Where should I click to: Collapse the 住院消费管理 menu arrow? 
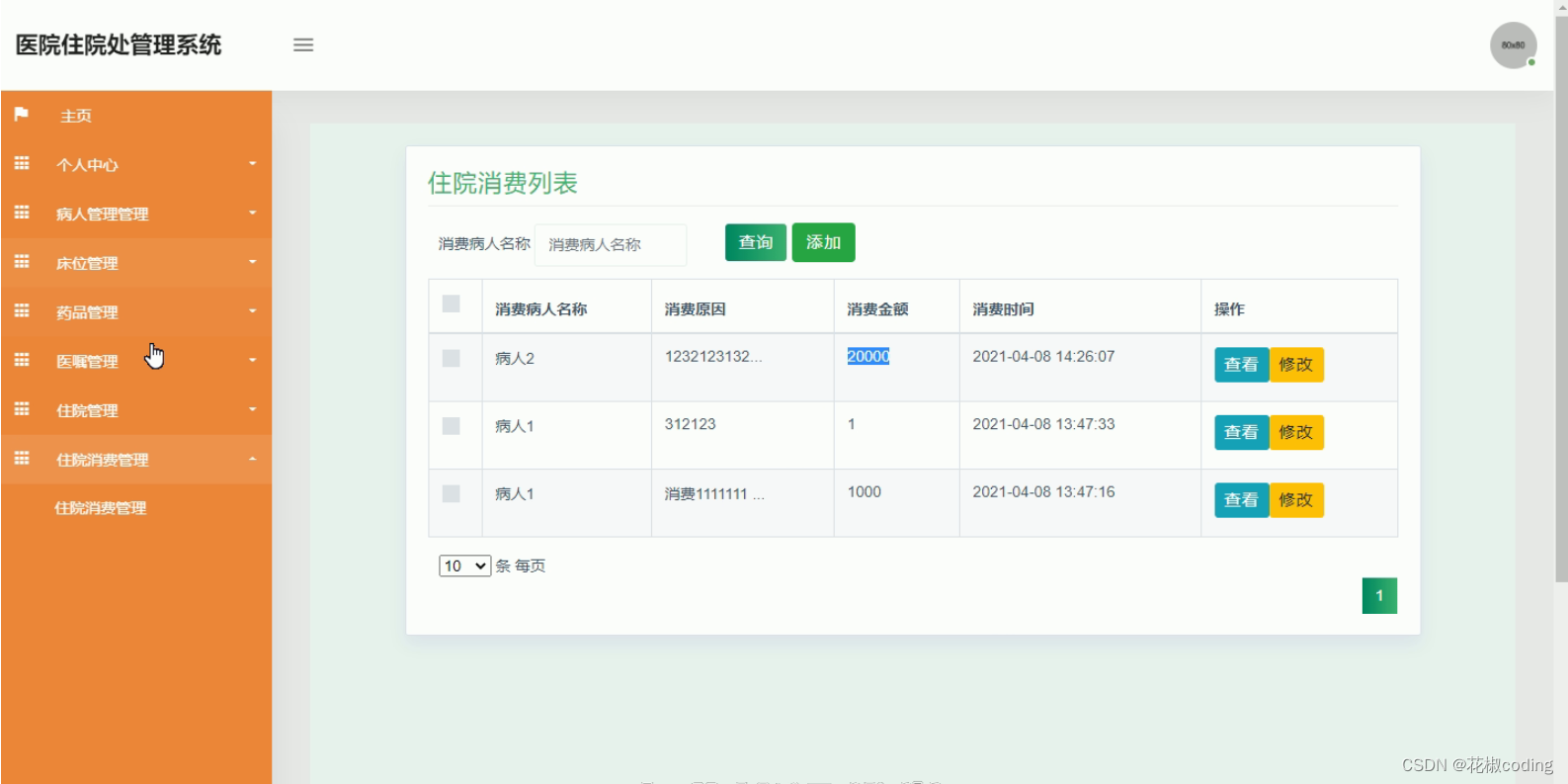[x=253, y=459]
